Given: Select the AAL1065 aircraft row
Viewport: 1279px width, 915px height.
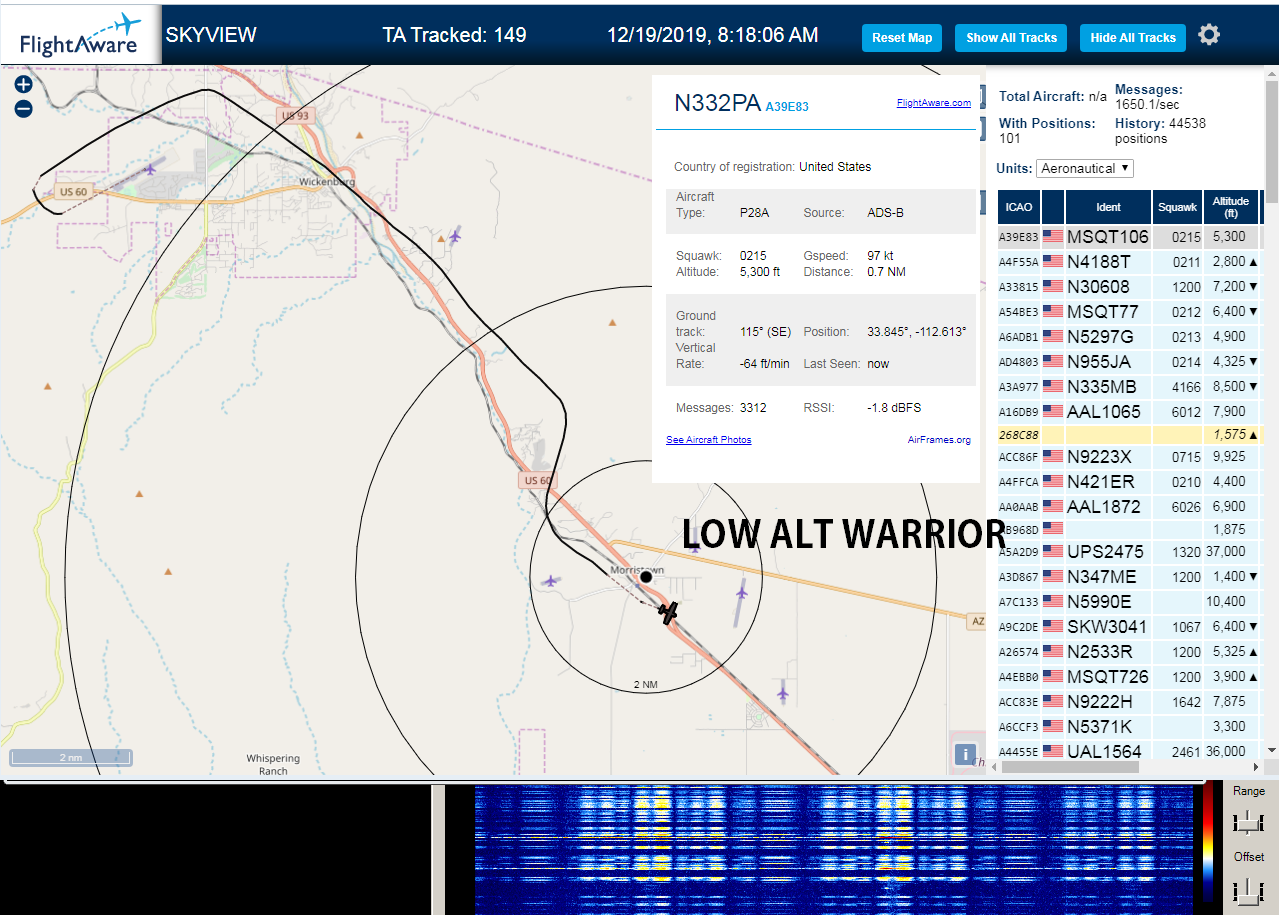Looking at the screenshot, I should [x=1129, y=411].
